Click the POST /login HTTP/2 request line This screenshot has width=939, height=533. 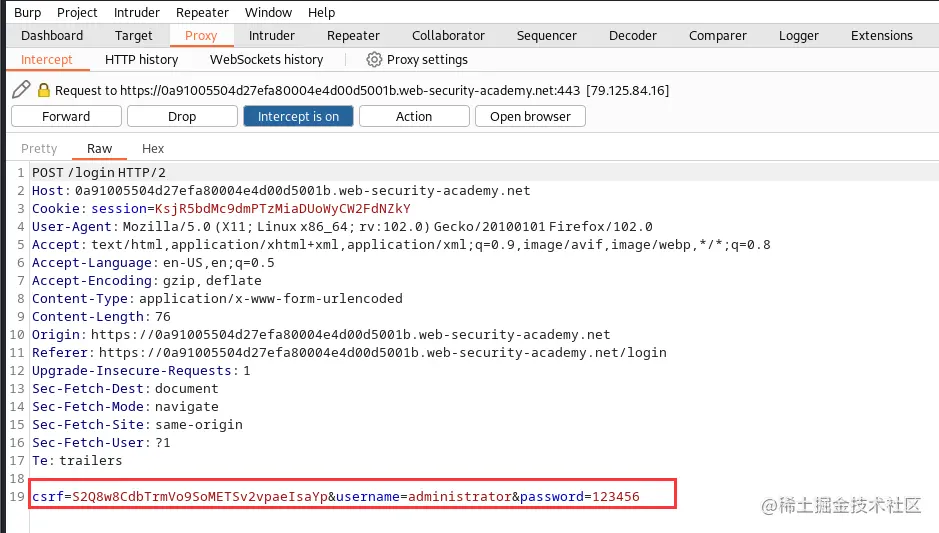click(x=99, y=172)
